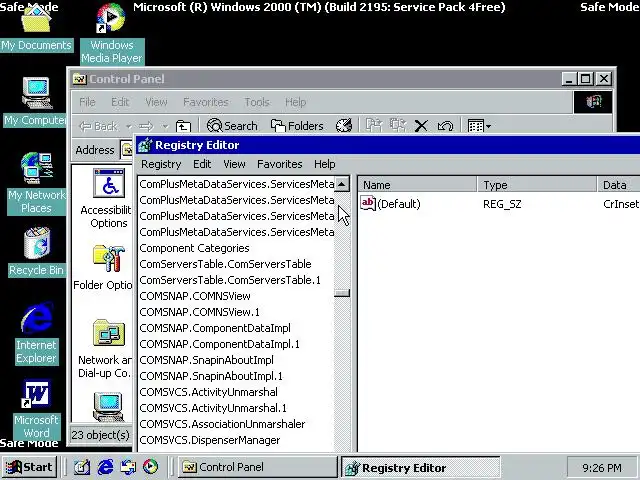640x480 pixels.
Task: Switch to Control Panel taskbar button
Action: (257, 467)
